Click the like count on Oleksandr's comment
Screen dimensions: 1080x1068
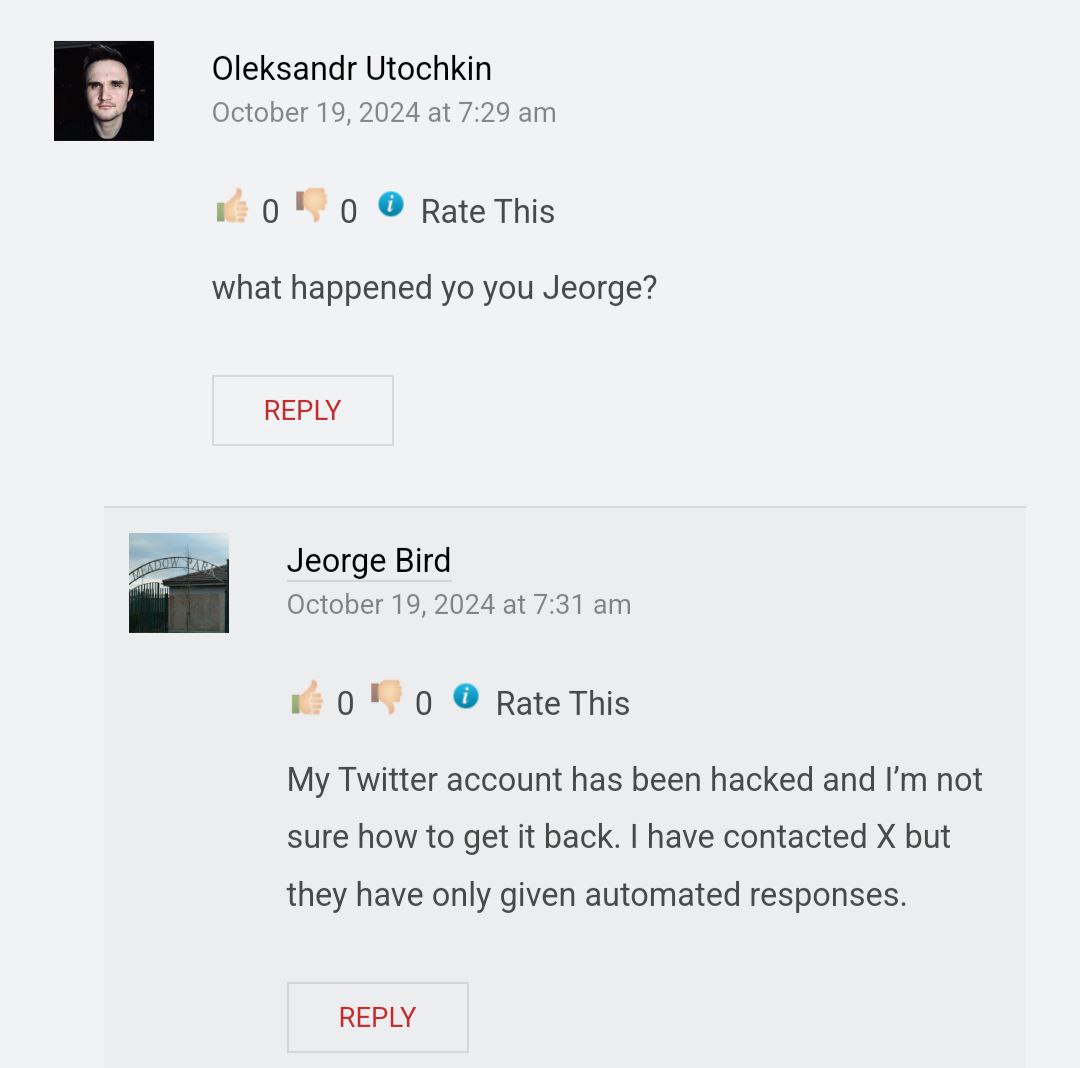(x=270, y=212)
